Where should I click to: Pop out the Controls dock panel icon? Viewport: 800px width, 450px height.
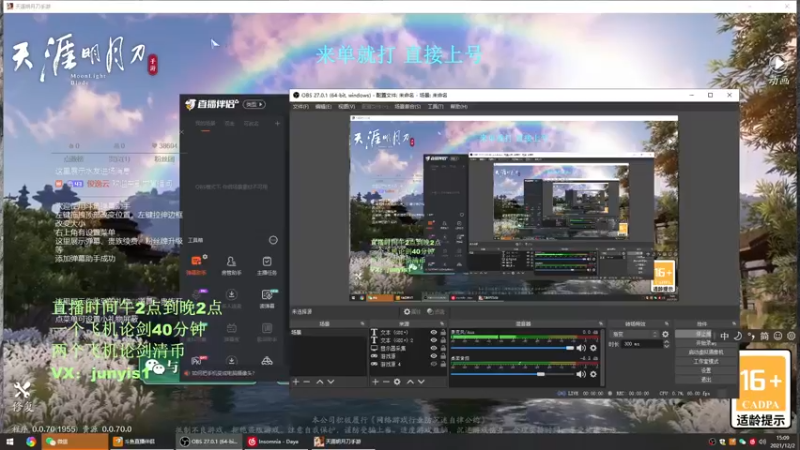[x=734, y=324]
